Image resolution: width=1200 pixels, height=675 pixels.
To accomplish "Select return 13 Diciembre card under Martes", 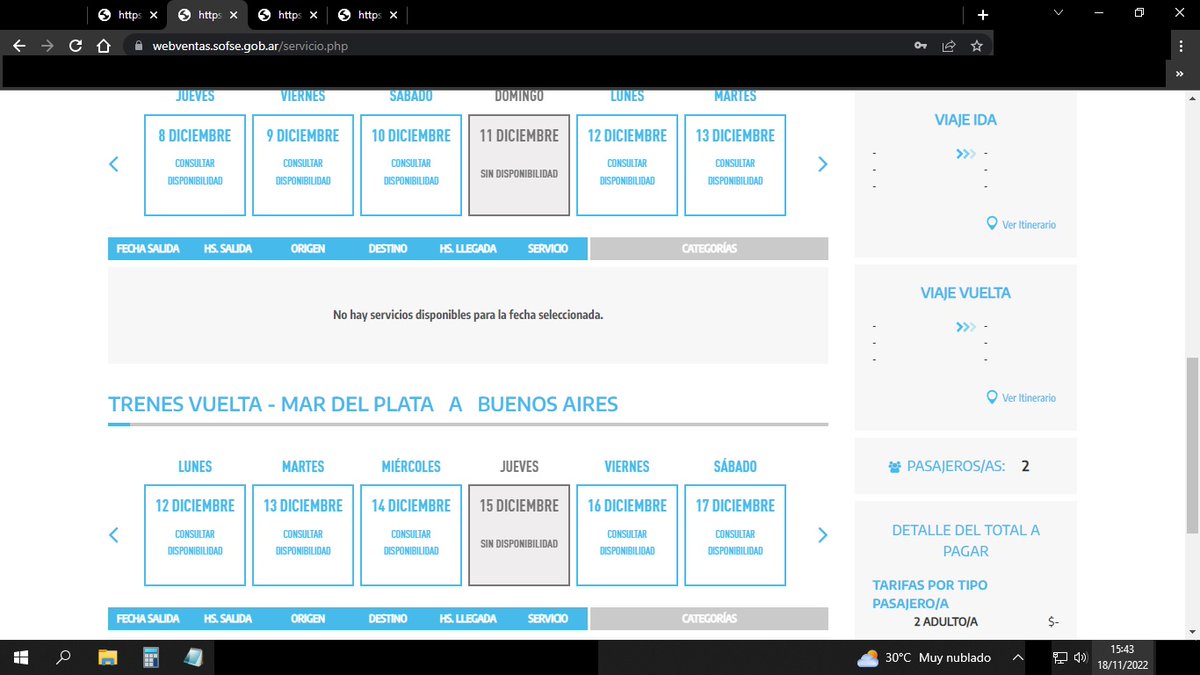I will (303, 535).
